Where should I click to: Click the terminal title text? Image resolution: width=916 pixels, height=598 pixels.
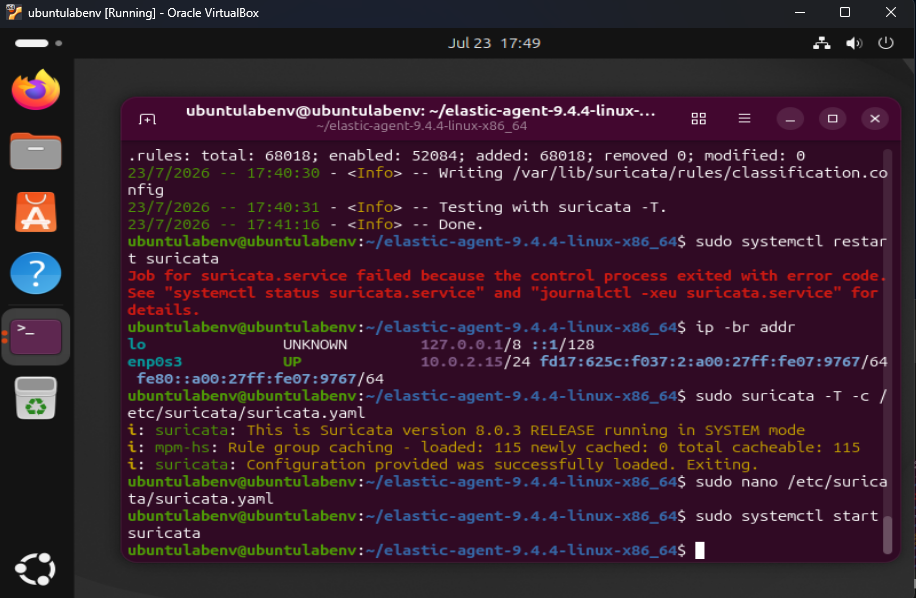(421, 111)
